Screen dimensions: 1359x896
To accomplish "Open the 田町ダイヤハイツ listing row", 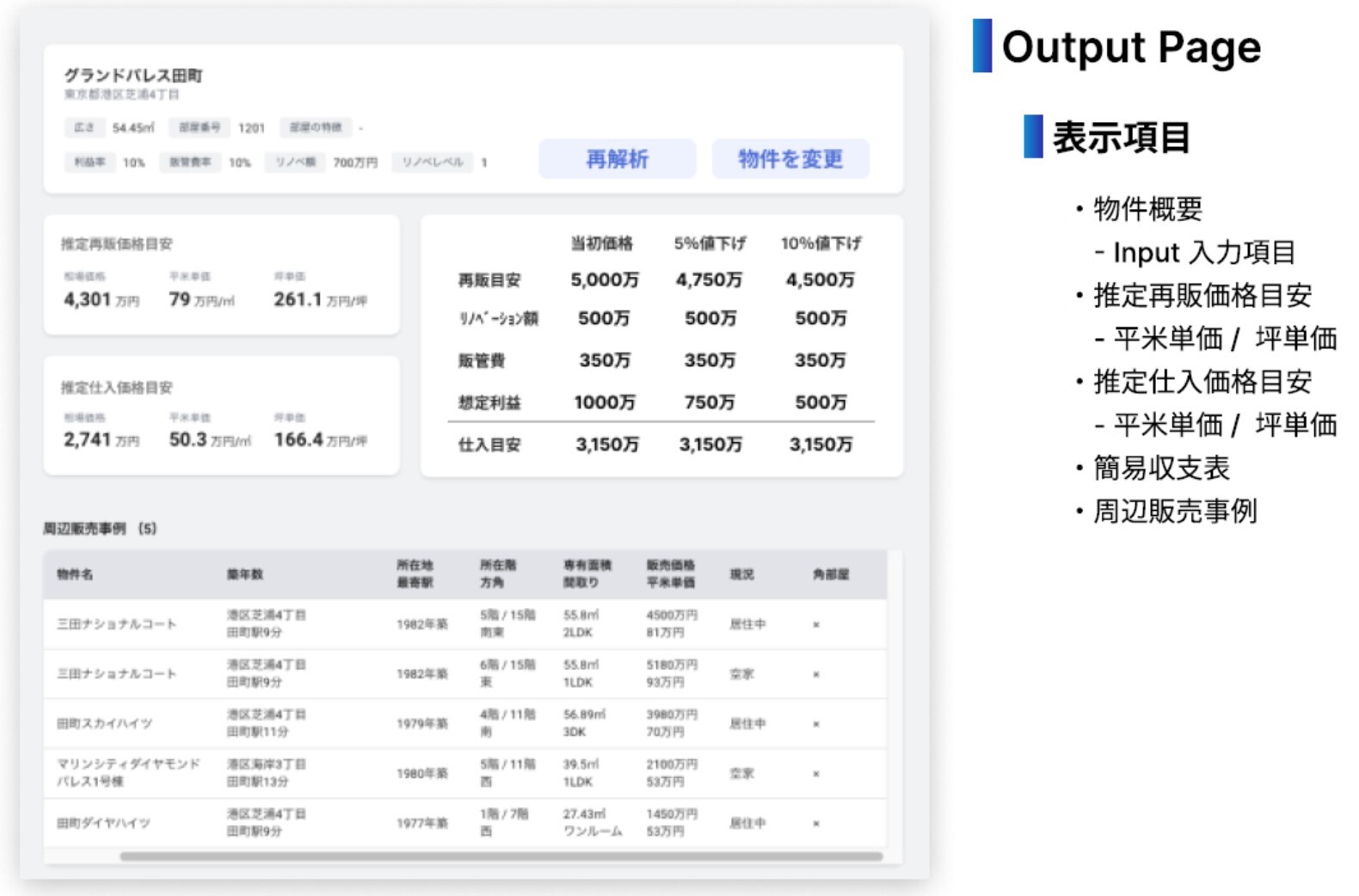I will 103,824.
